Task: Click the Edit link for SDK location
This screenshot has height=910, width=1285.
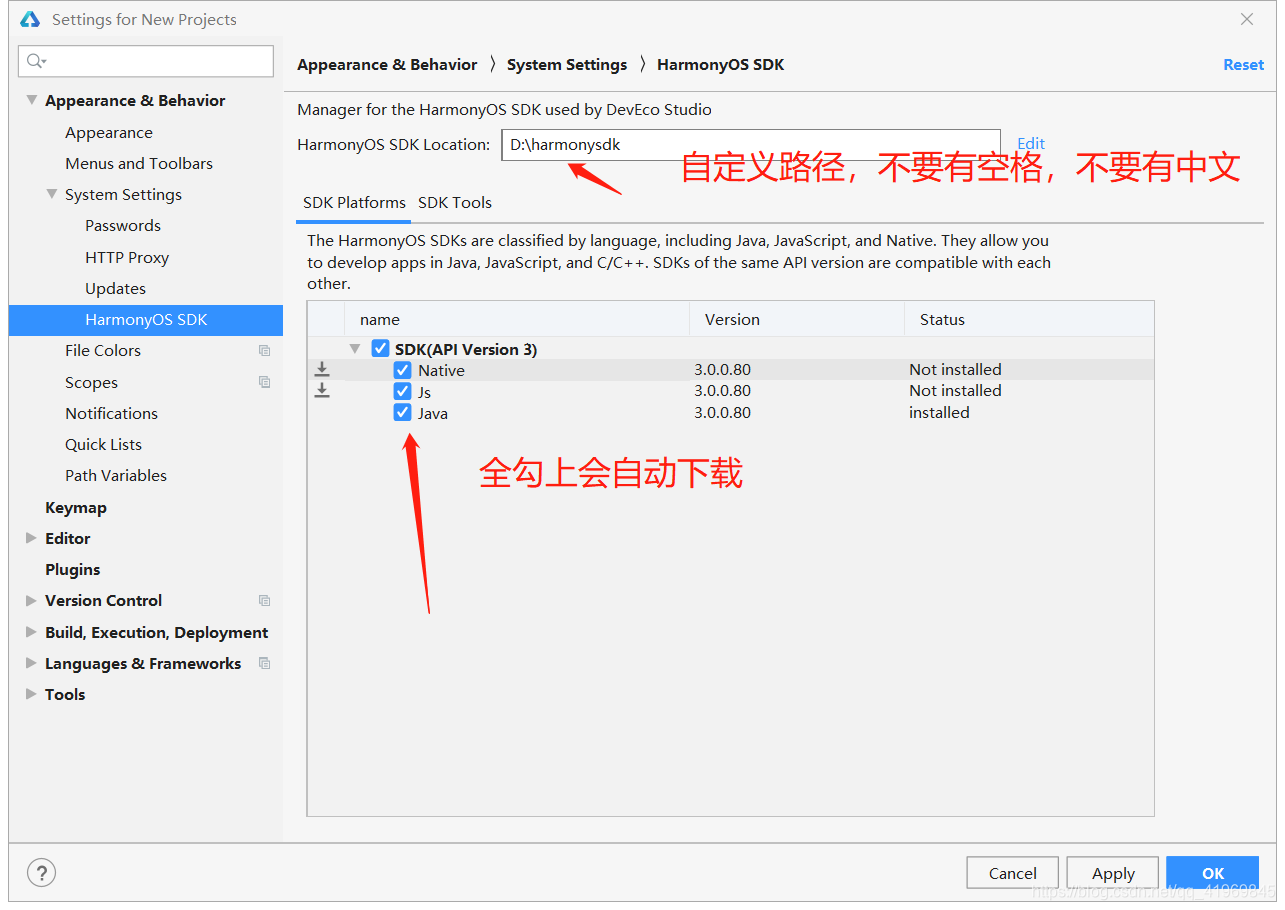Action: [1031, 144]
